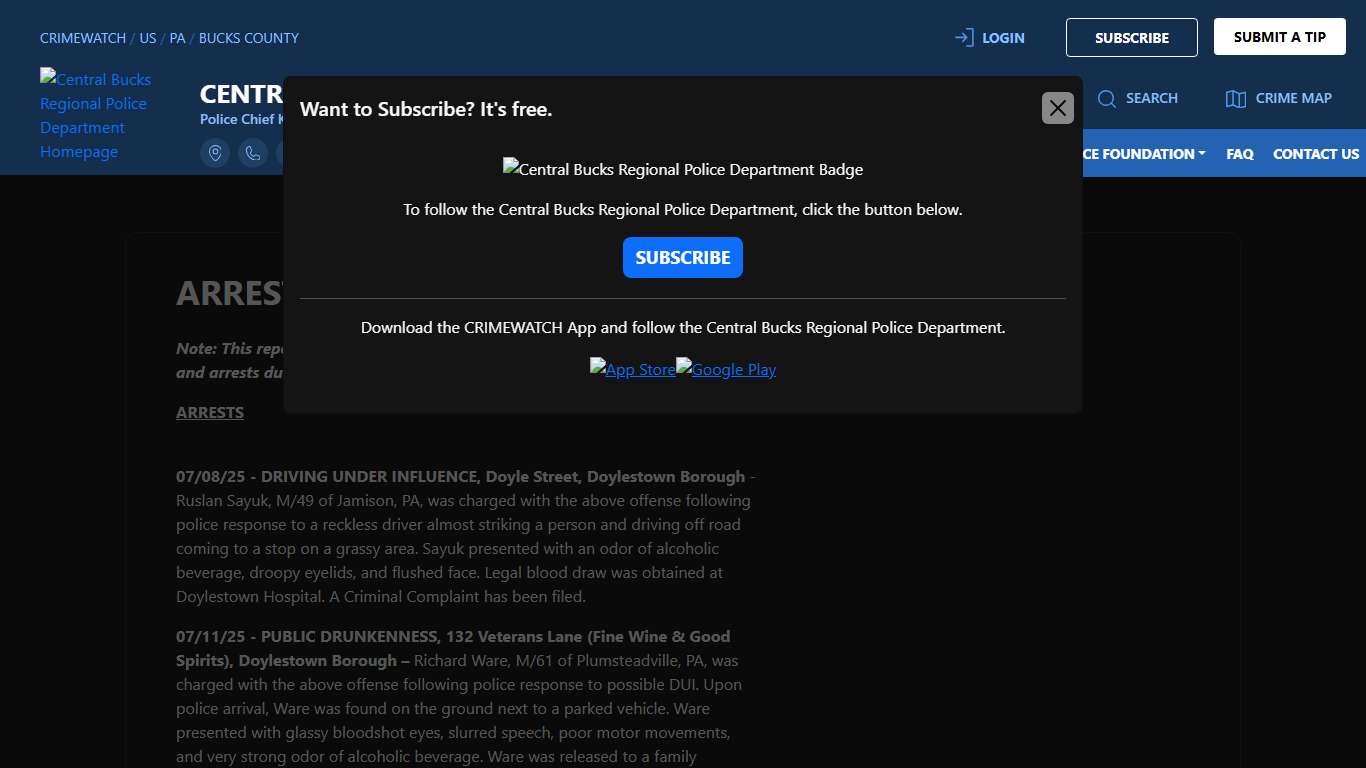Select the PA breadcrumb link

point(177,38)
